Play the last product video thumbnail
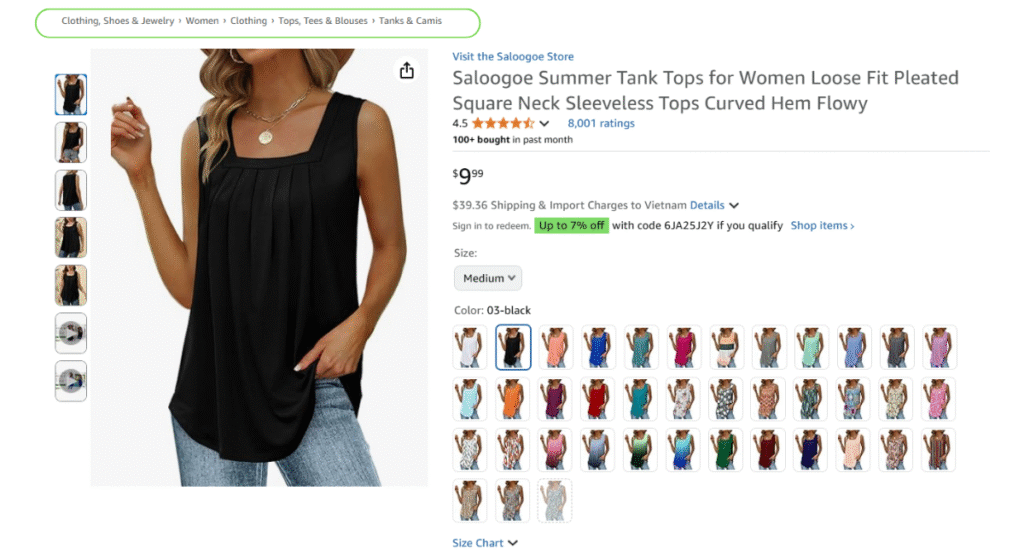The width and height of the screenshot is (1024, 555). coord(71,381)
